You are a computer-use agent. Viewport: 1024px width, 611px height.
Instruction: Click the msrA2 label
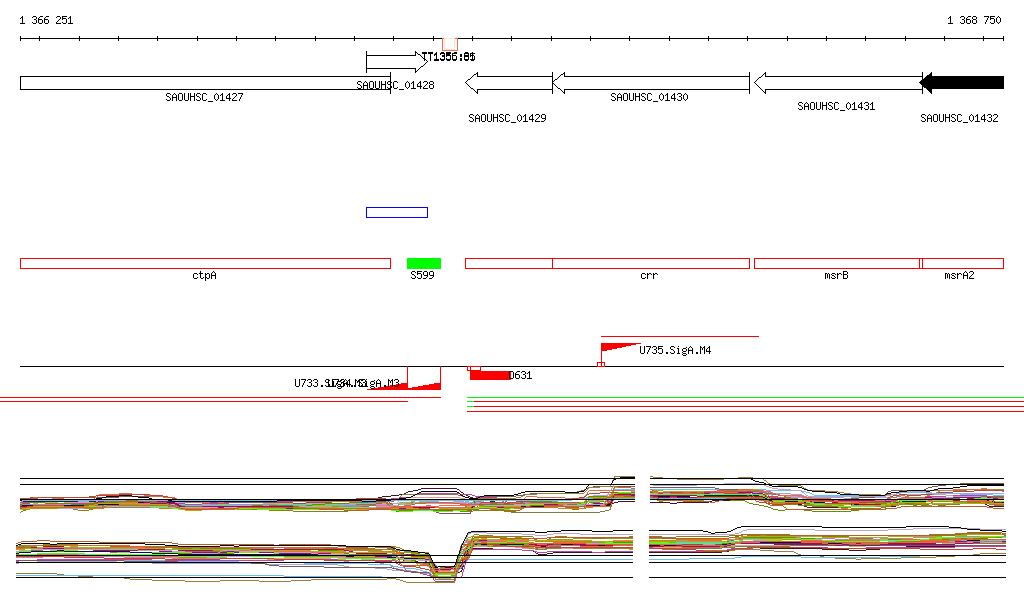tap(959, 275)
